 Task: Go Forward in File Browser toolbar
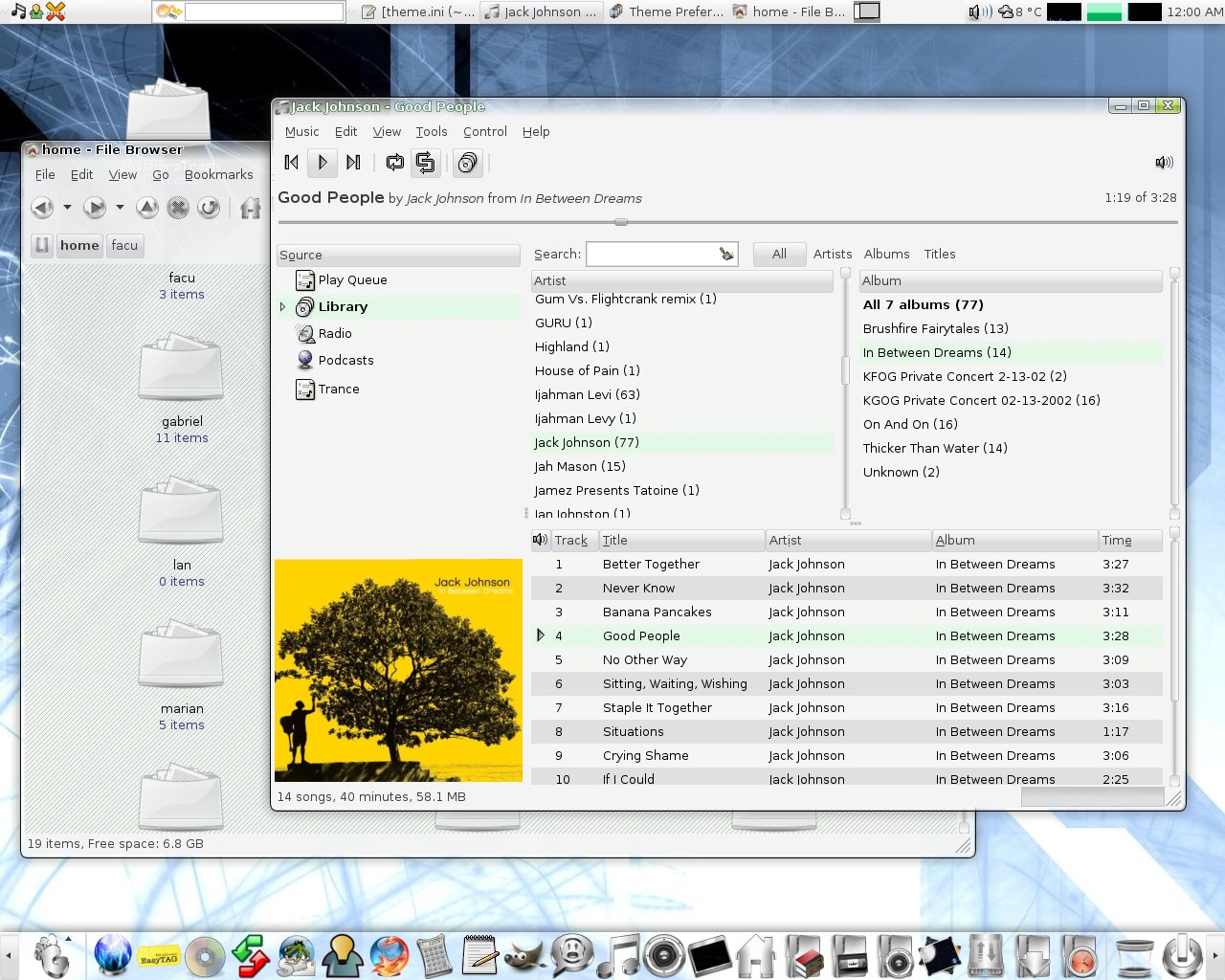coord(94,207)
